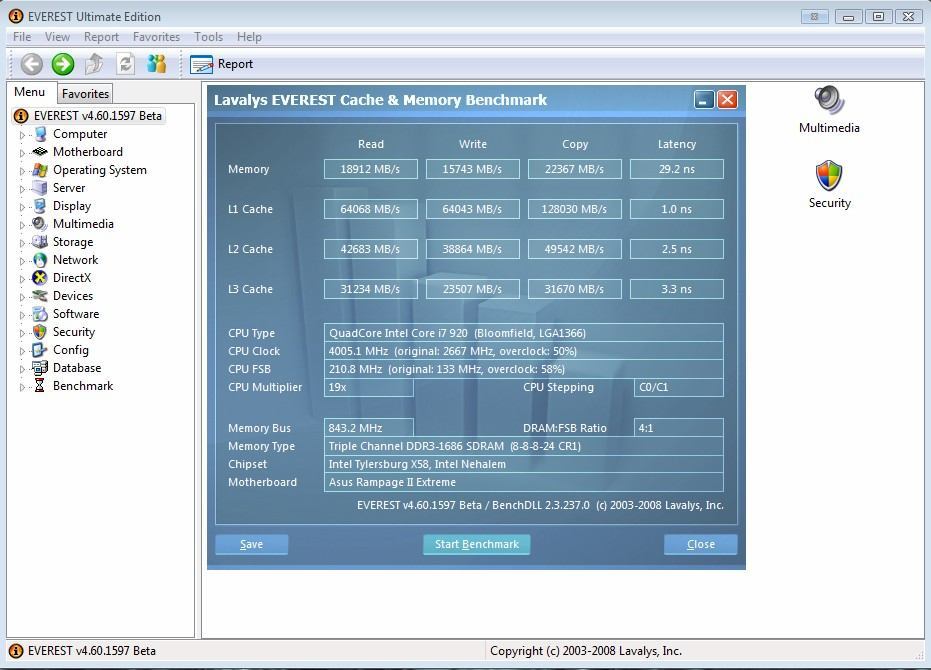This screenshot has width=931, height=670.
Task: Close benchmark dialog with red X
Action: click(x=727, y=100)
